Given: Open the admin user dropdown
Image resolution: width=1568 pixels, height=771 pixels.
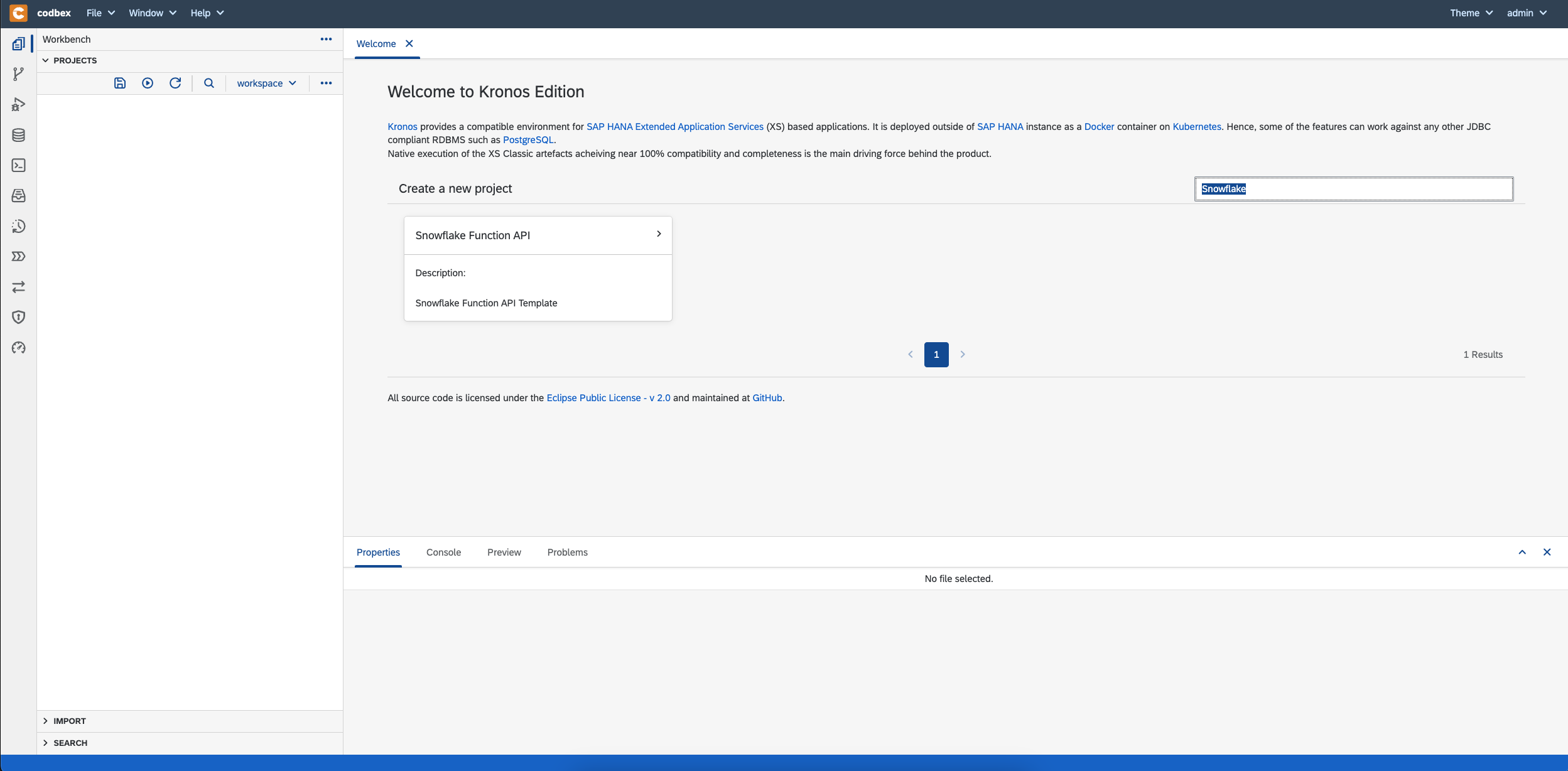Looking at the screenshot, I should coord(1527,13).
